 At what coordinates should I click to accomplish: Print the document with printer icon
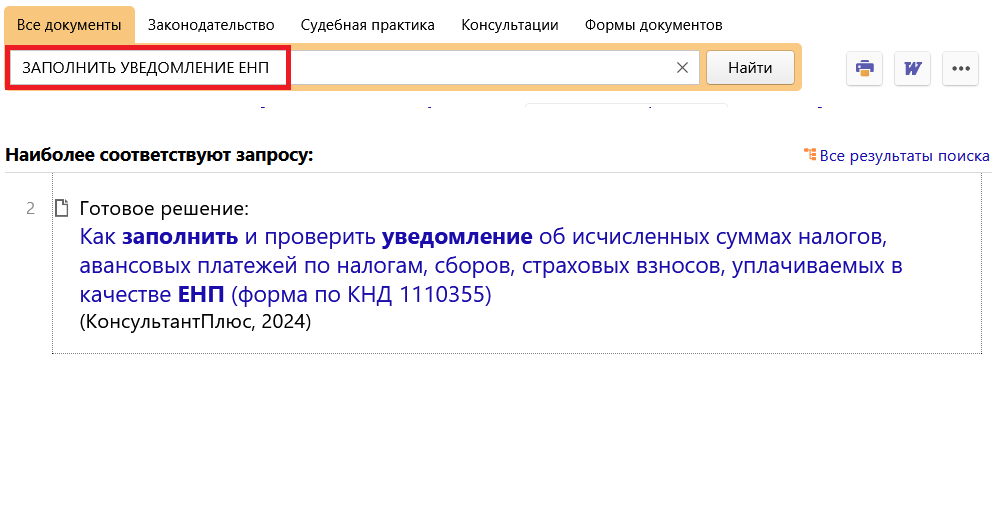864,68
